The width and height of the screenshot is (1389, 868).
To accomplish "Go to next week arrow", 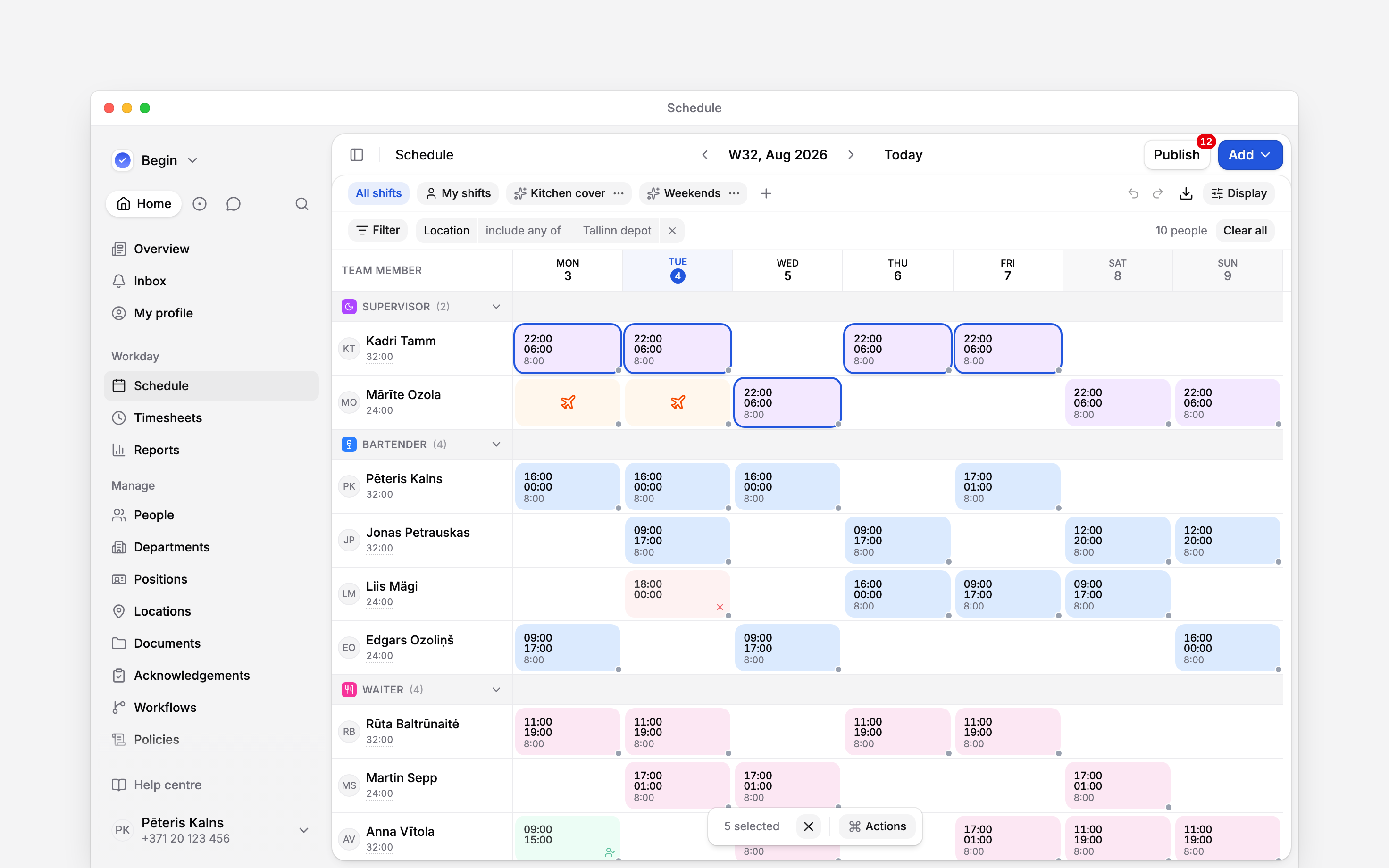I will [x=851, y=154].
